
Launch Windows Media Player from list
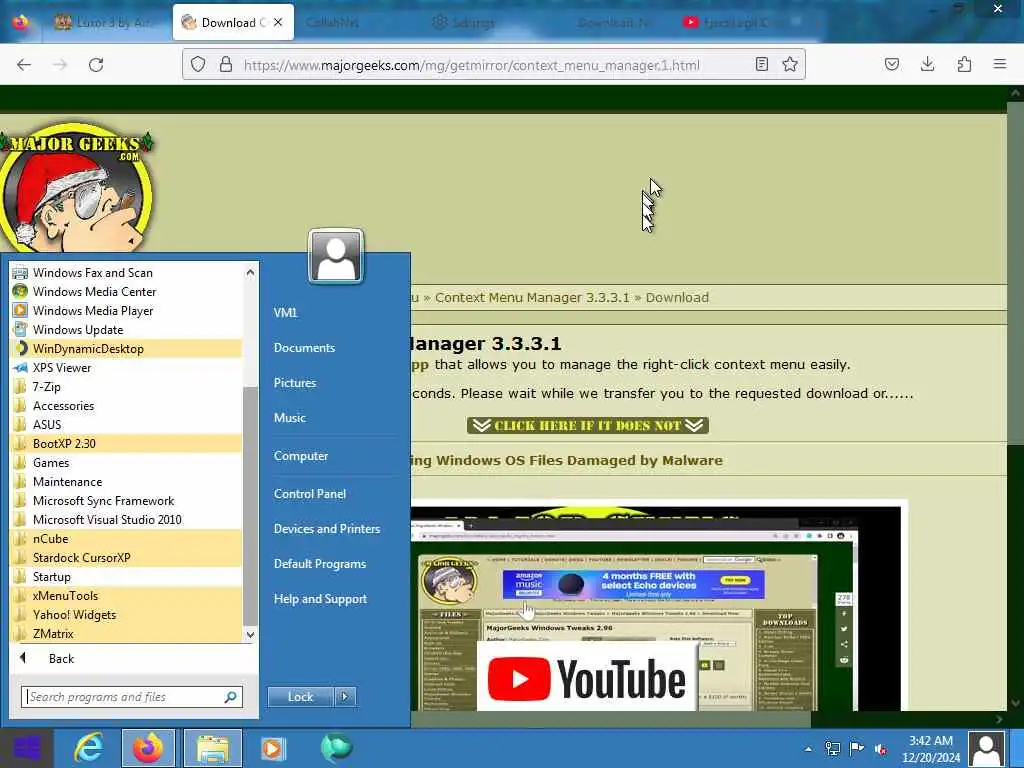[125, 310]
